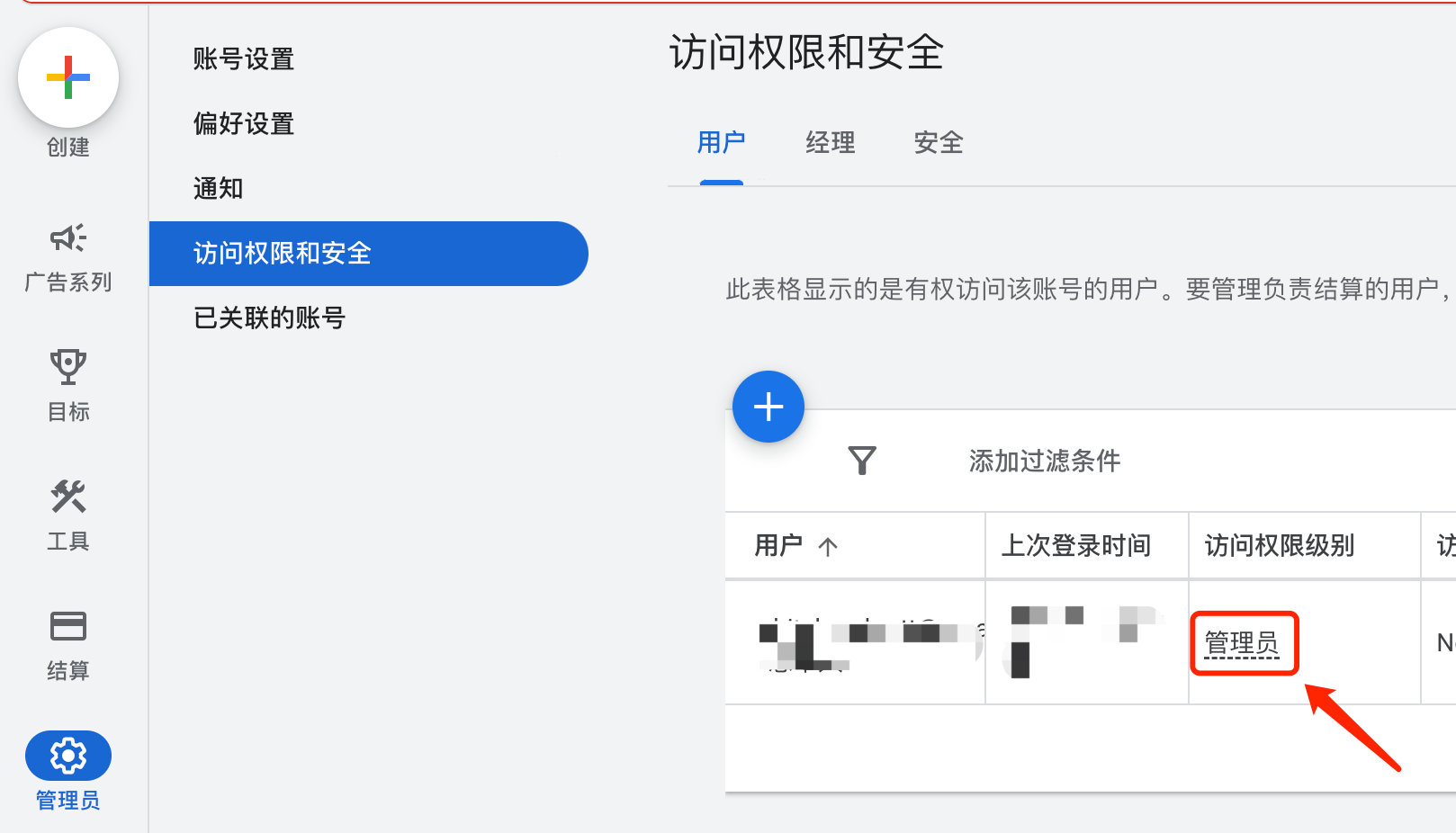Open the 安全 tab

click(x=938, y=143)
